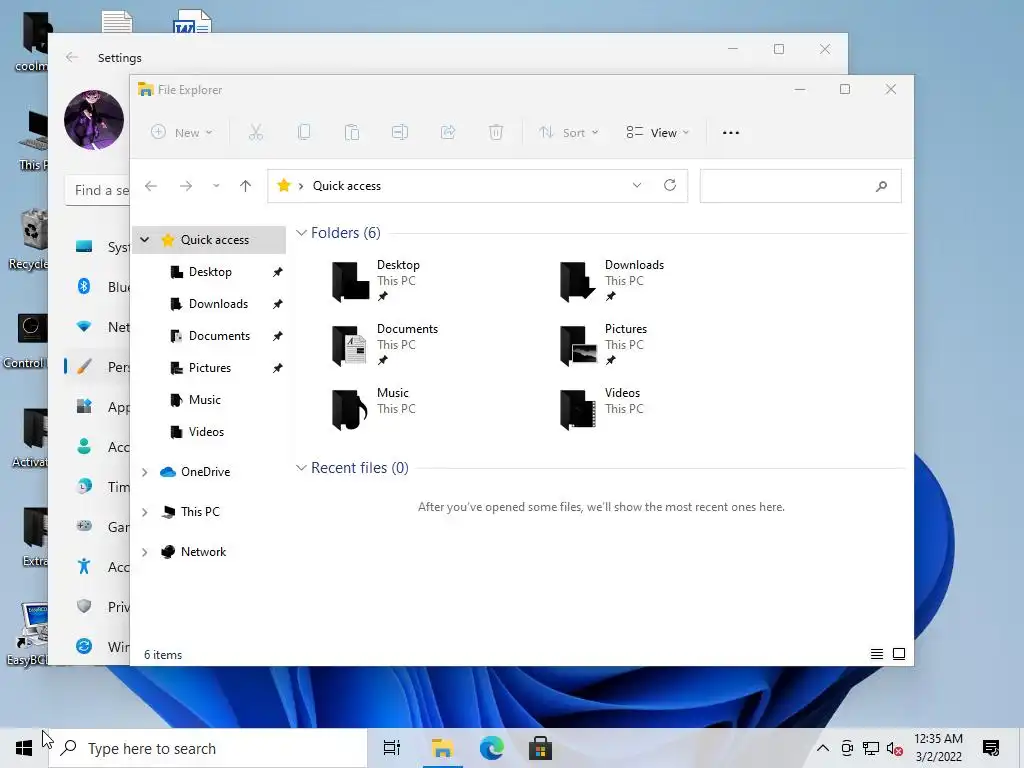Open the notification center icon
The width and height of the screenshot is (1024, 768).
[991, 748]
